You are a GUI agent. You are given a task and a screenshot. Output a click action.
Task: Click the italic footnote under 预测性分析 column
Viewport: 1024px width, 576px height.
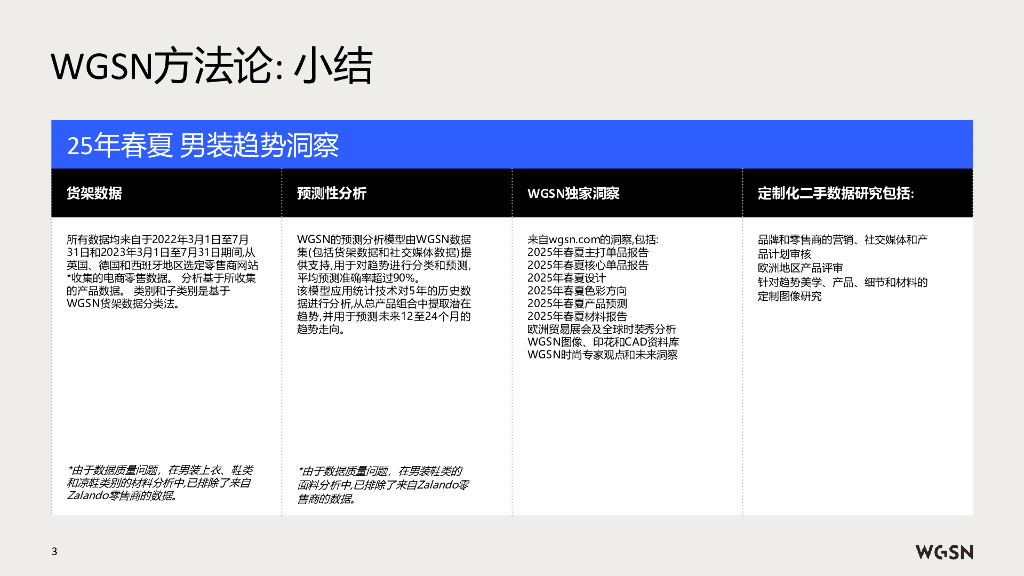[x=385, y=484]
